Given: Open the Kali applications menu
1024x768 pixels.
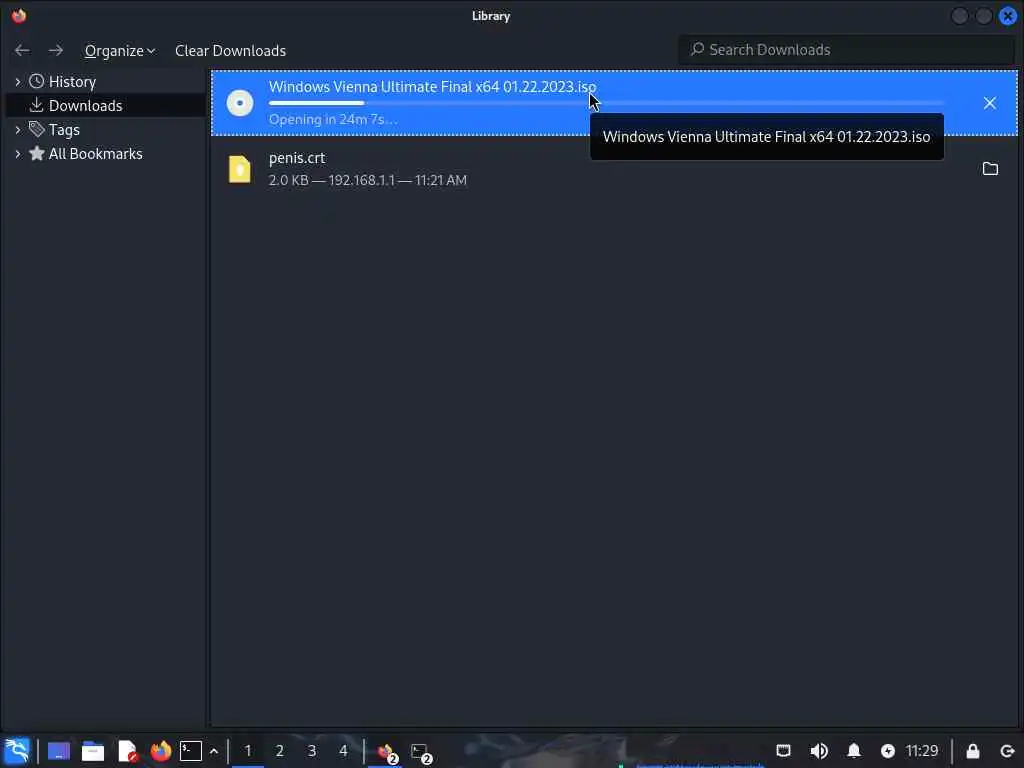Looking at the screenshot, I should coord(17,751).
